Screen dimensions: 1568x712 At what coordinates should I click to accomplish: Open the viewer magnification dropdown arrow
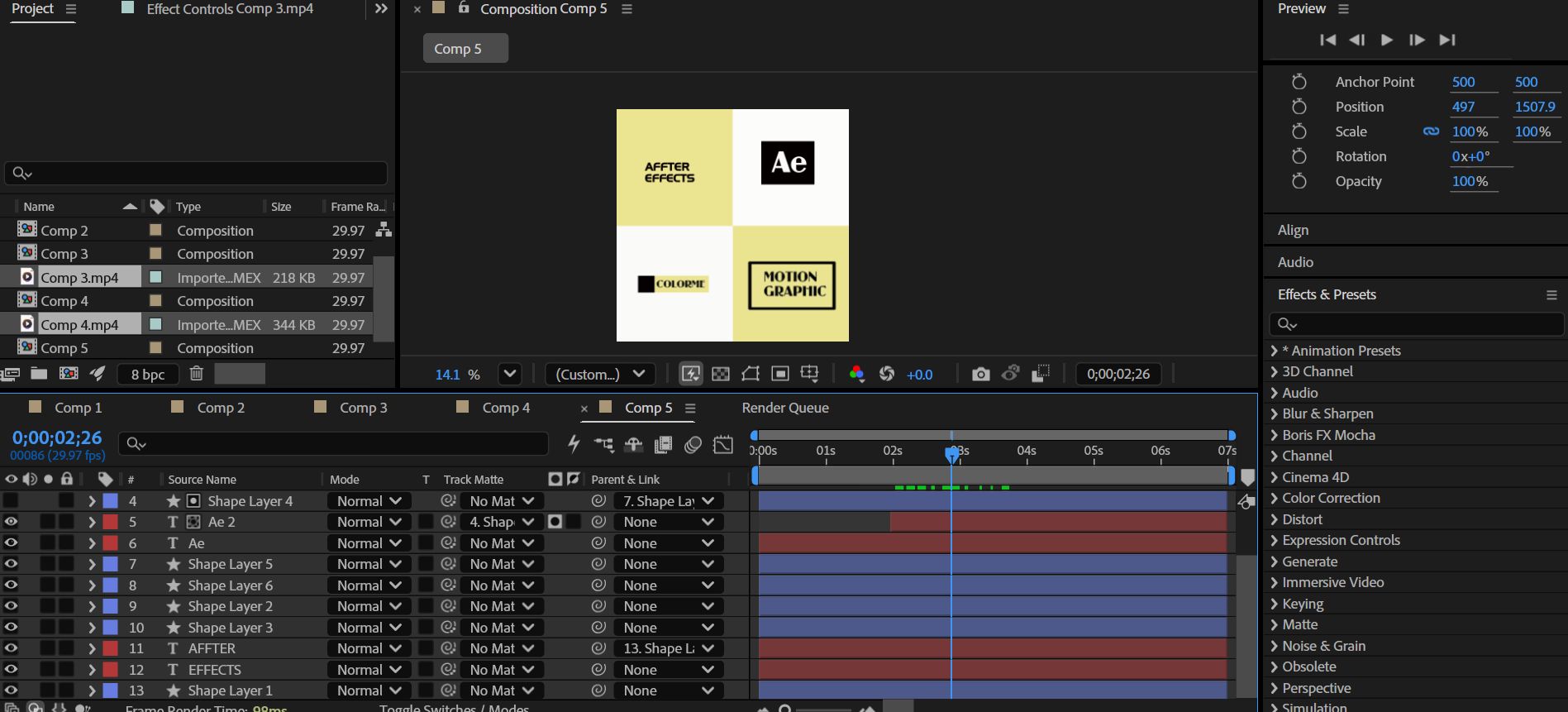pyautogui.click(x=510, y=374)
